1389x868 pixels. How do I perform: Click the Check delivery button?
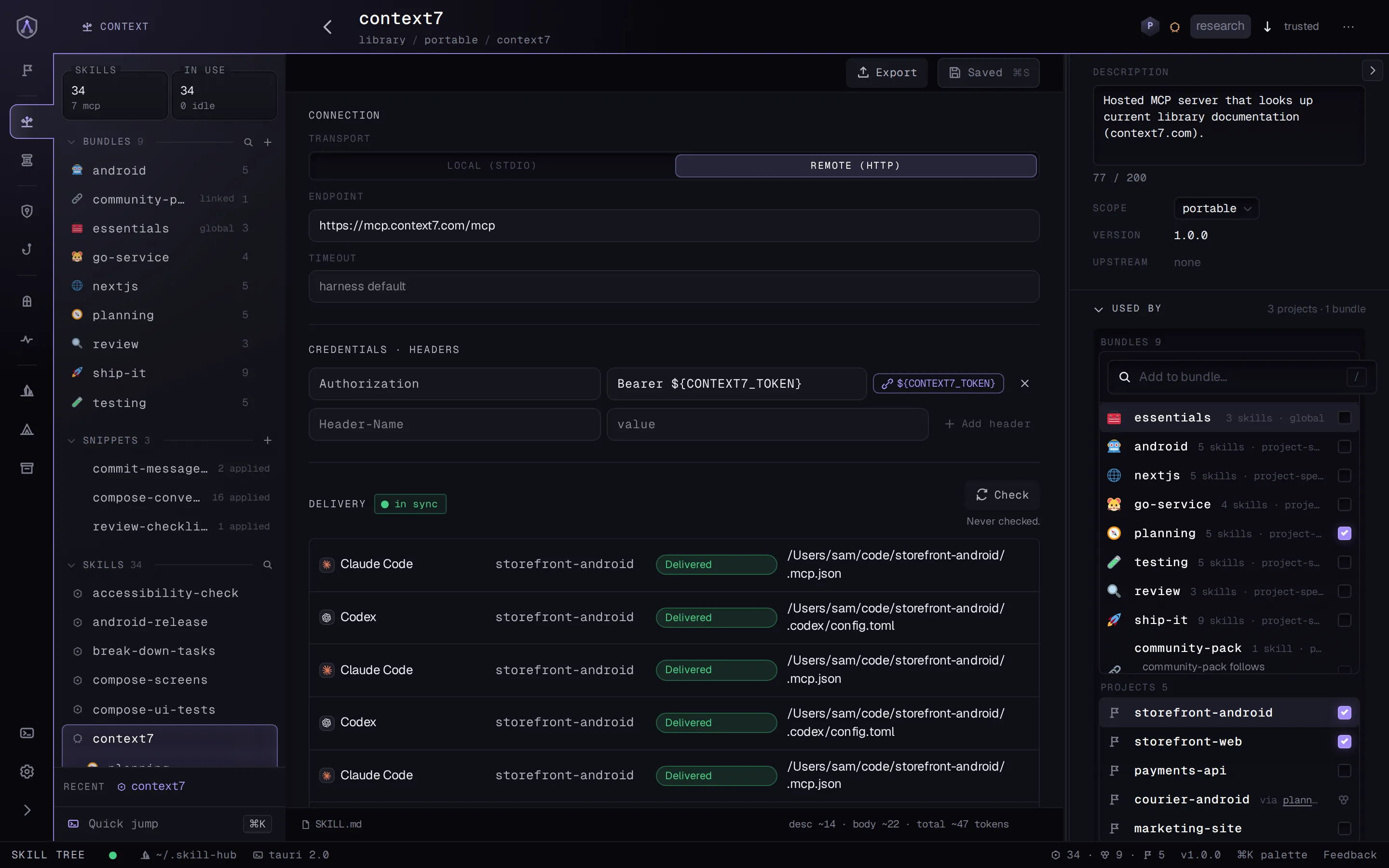point(1002,495)
